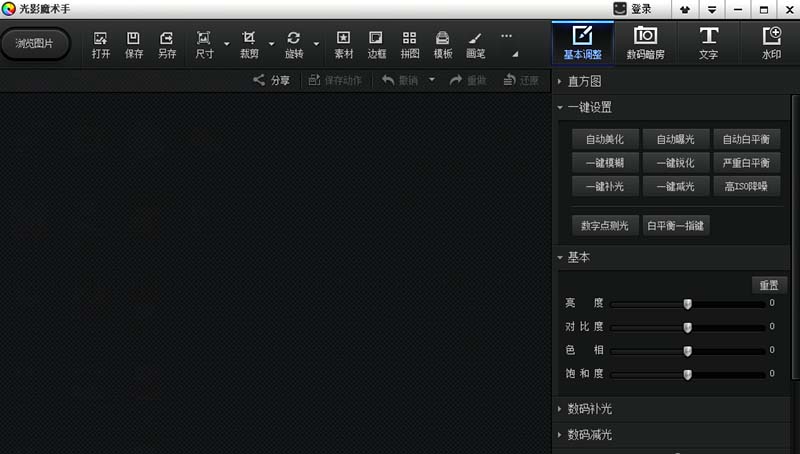Select the 裁剪 (Crop) tool
800x454 pixels.
click(249, 44)
